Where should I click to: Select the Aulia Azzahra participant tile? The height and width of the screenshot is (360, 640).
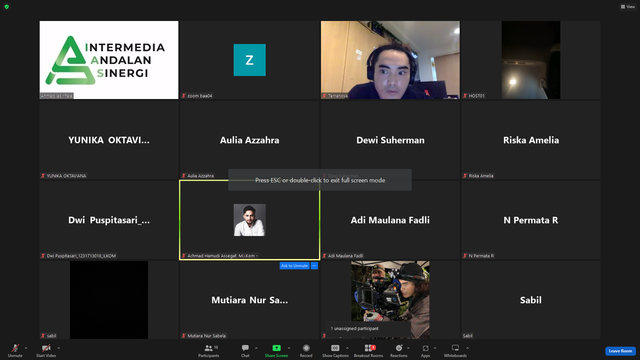click(249, 140)
